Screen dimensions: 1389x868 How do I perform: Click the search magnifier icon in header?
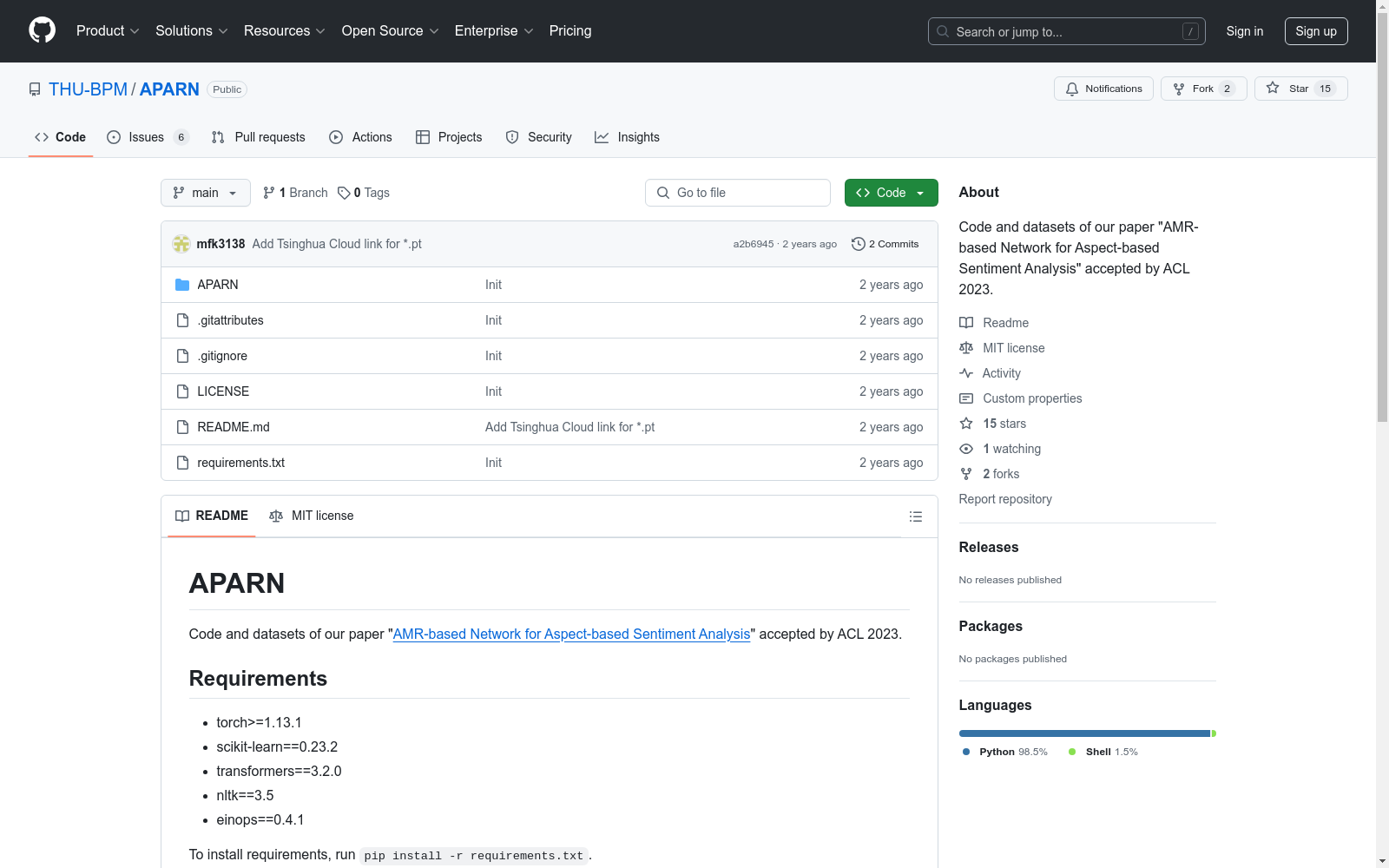[x=943, y=31]
